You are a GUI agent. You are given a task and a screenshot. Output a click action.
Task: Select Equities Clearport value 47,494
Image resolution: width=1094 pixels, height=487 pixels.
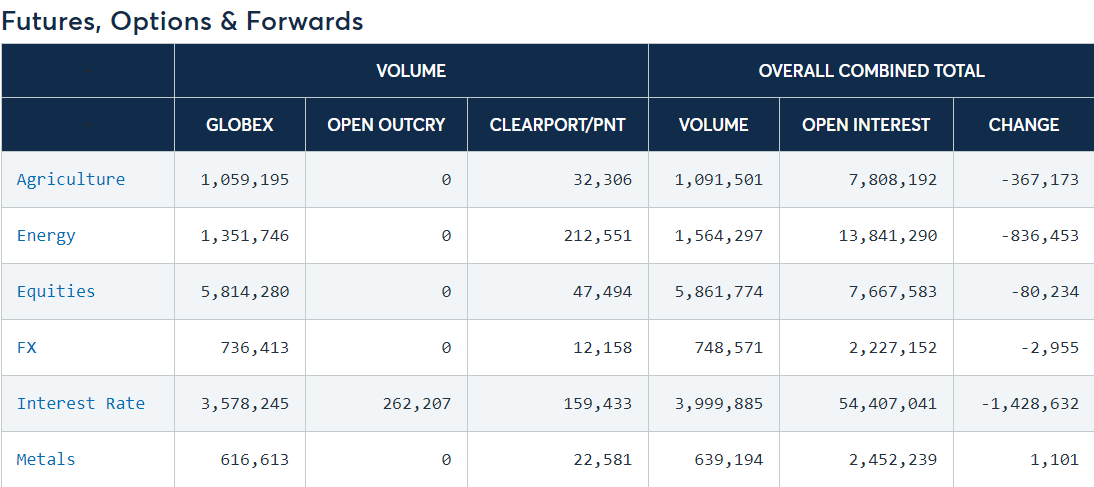[603, 292]
